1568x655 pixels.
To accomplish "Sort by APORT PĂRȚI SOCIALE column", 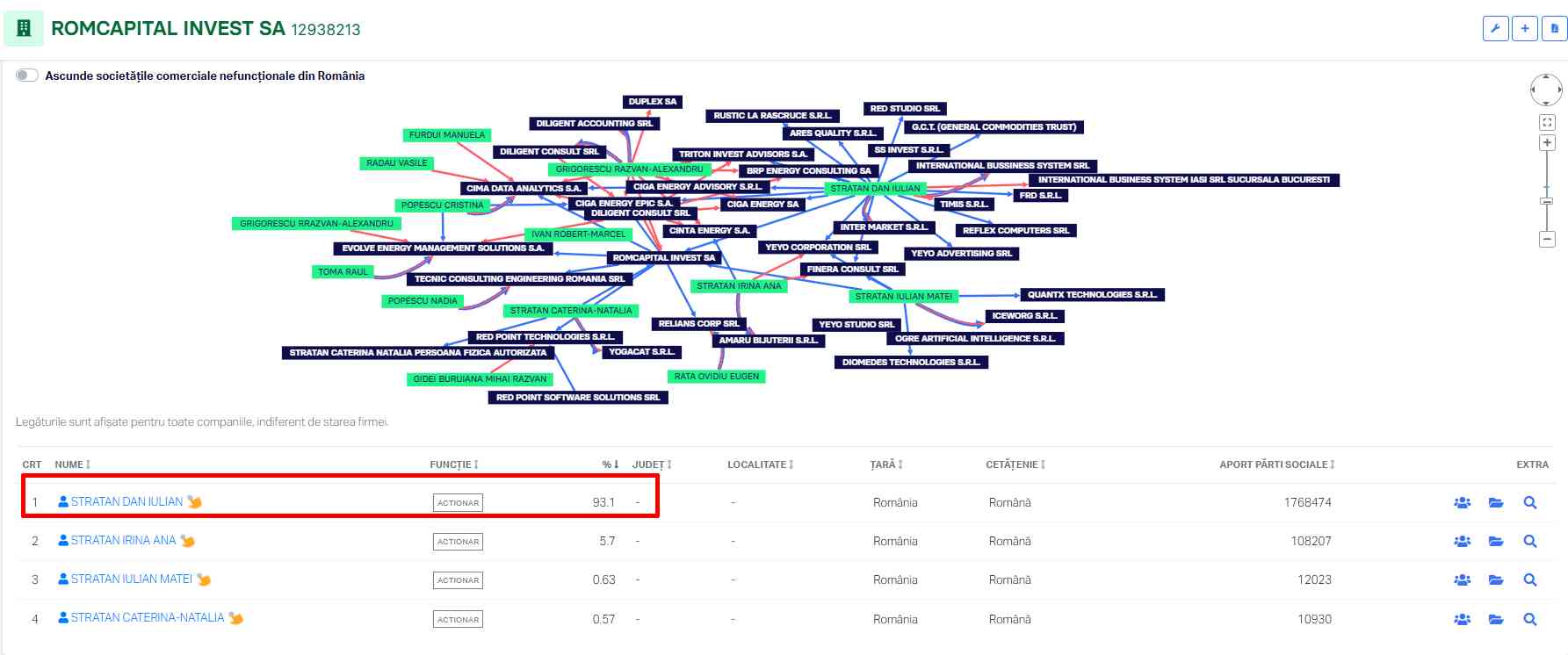I will pyautogui.click(x=1275, y=464).
